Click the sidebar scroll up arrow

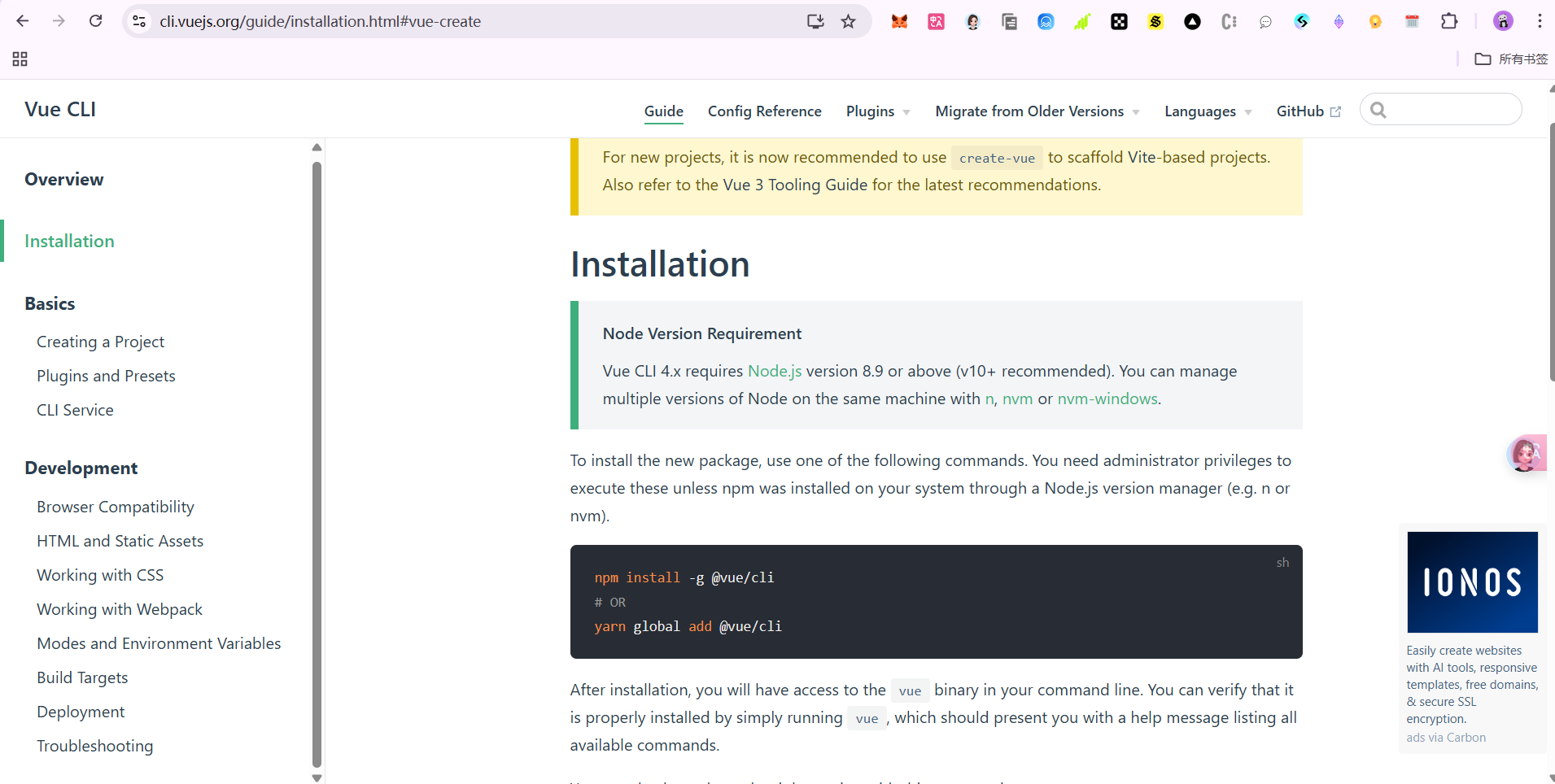[317, 147]
